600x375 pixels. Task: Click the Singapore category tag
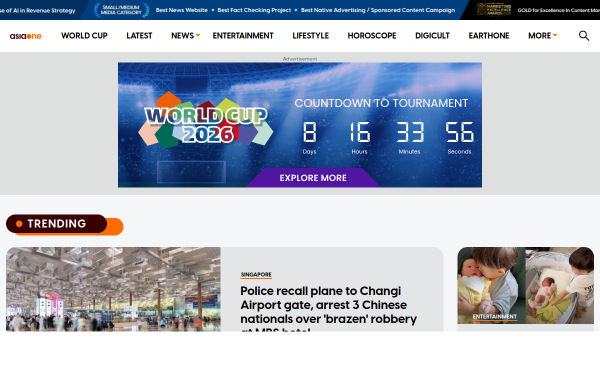[x=256, y=274]
